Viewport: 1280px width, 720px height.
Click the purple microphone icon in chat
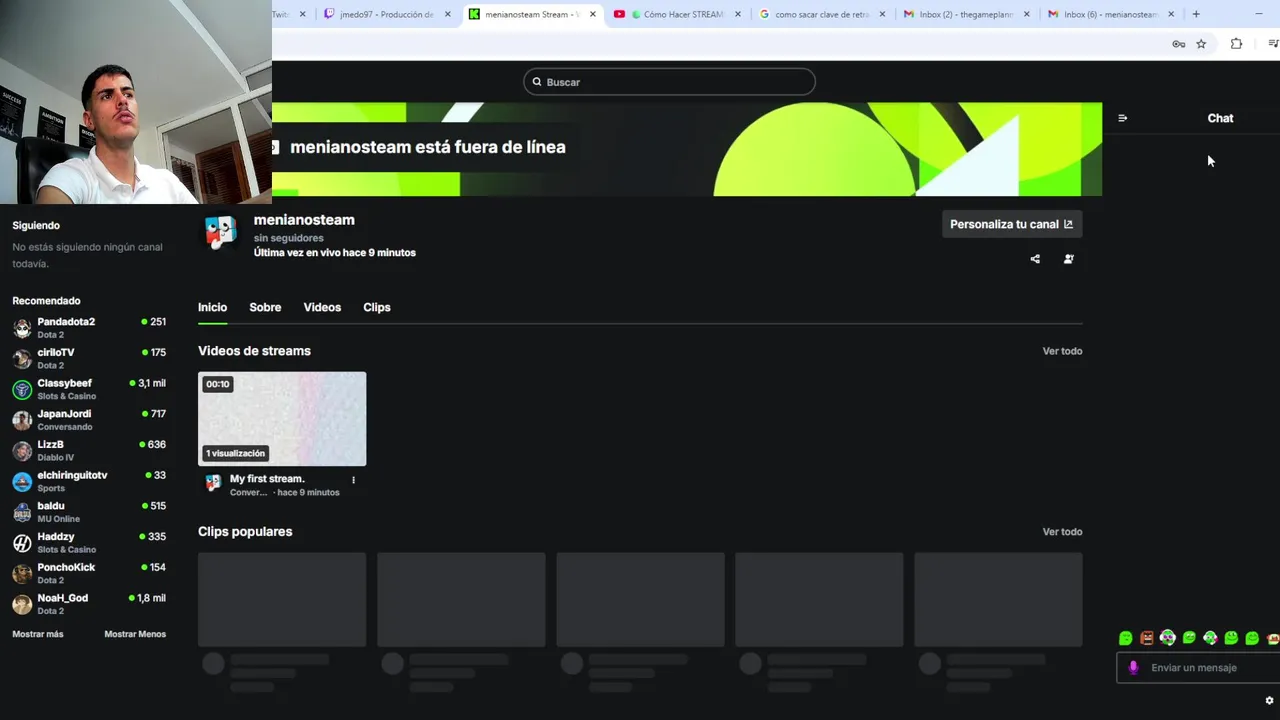click(1133, 668)
